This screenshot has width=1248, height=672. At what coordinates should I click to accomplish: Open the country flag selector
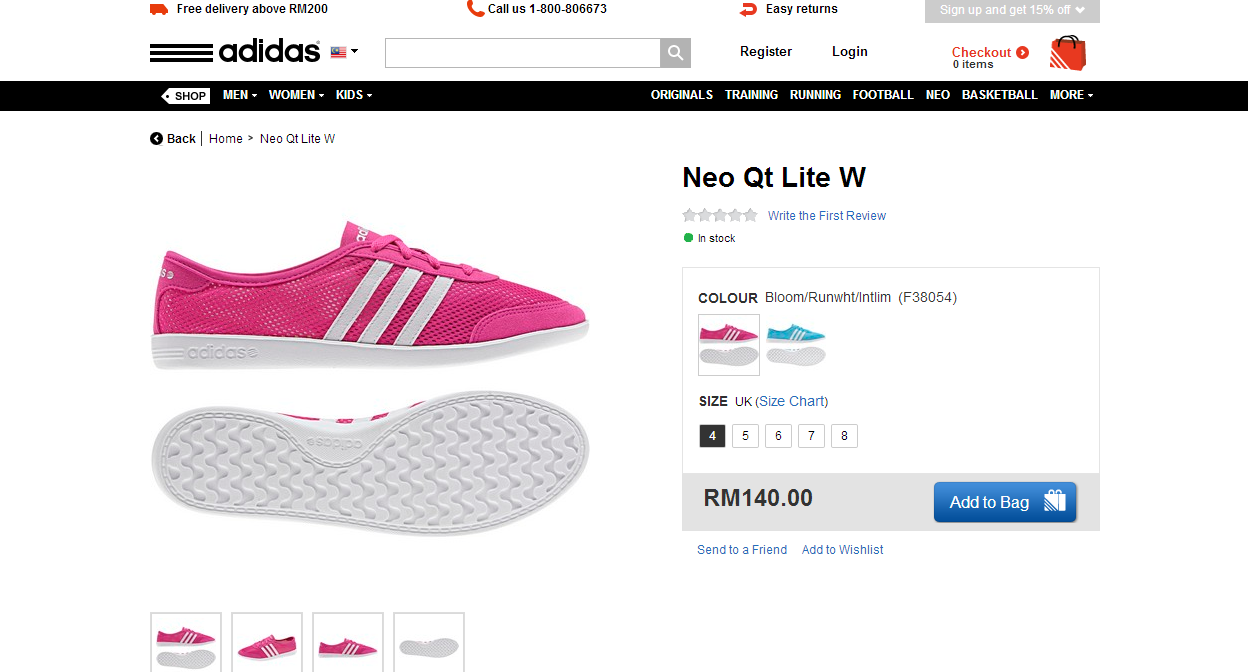click(344, 52)
